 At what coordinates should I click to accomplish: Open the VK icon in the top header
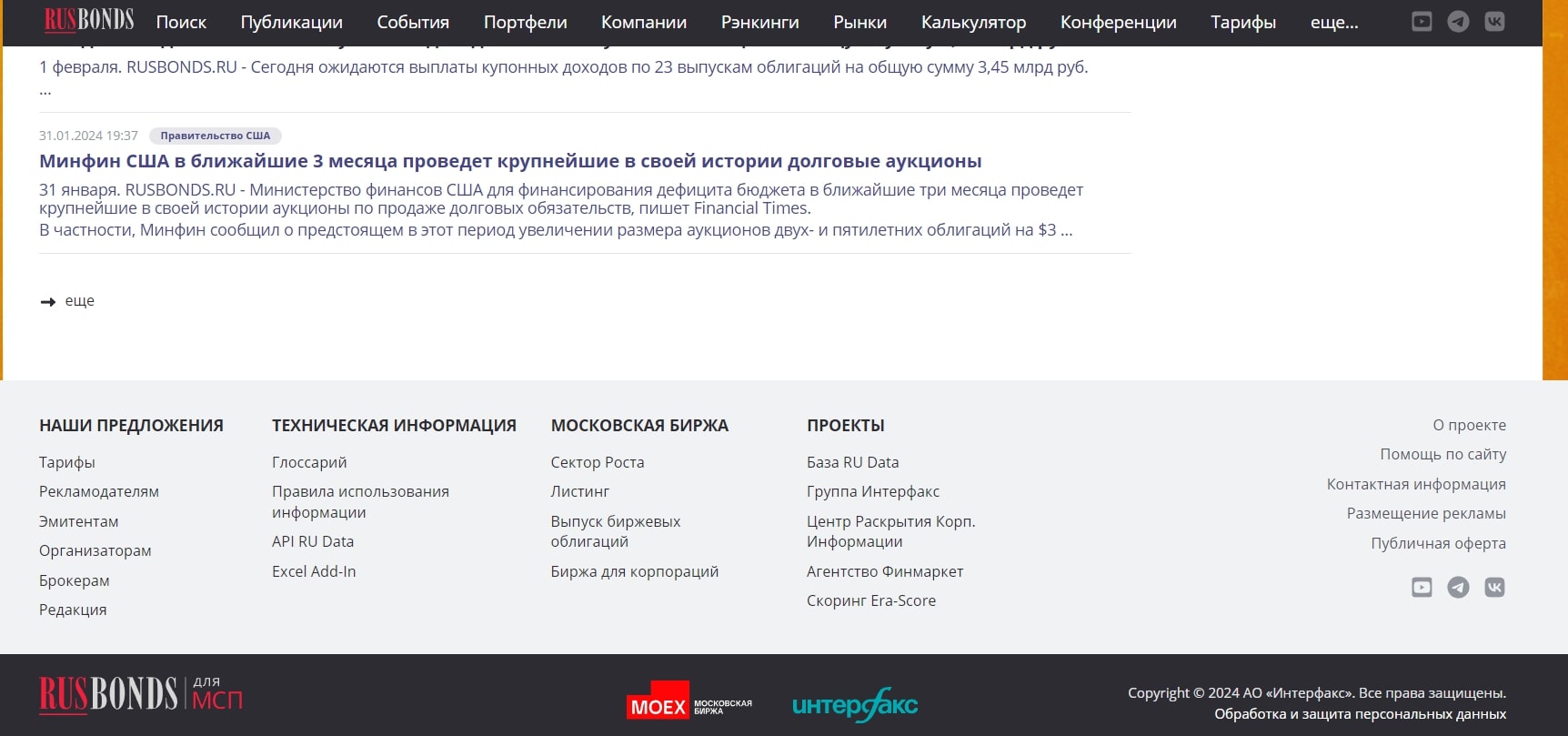[x=1494, y=22]
